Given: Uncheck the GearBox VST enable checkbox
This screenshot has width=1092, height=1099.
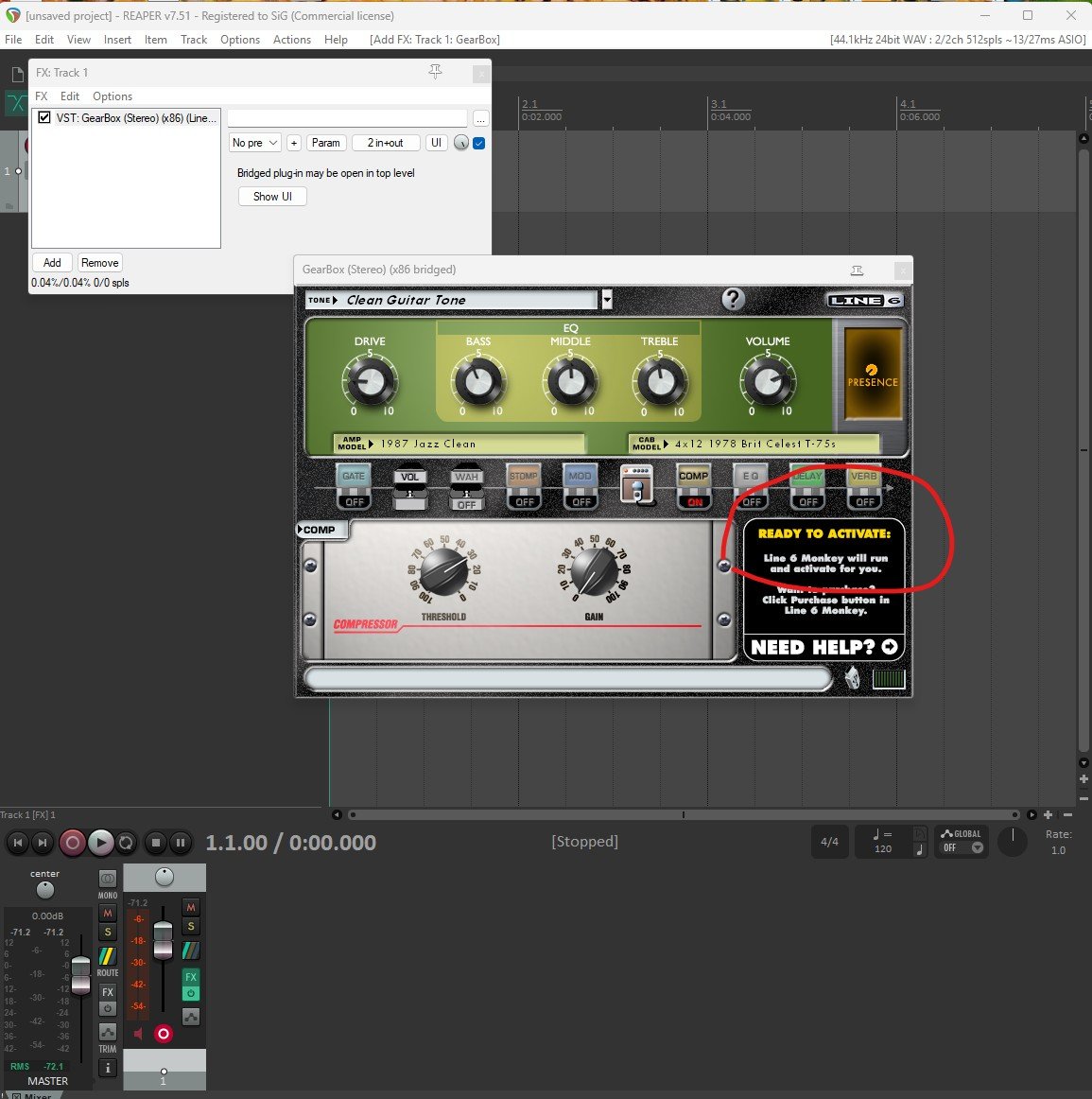Looking at the screenshot, I should coord(43,118).
